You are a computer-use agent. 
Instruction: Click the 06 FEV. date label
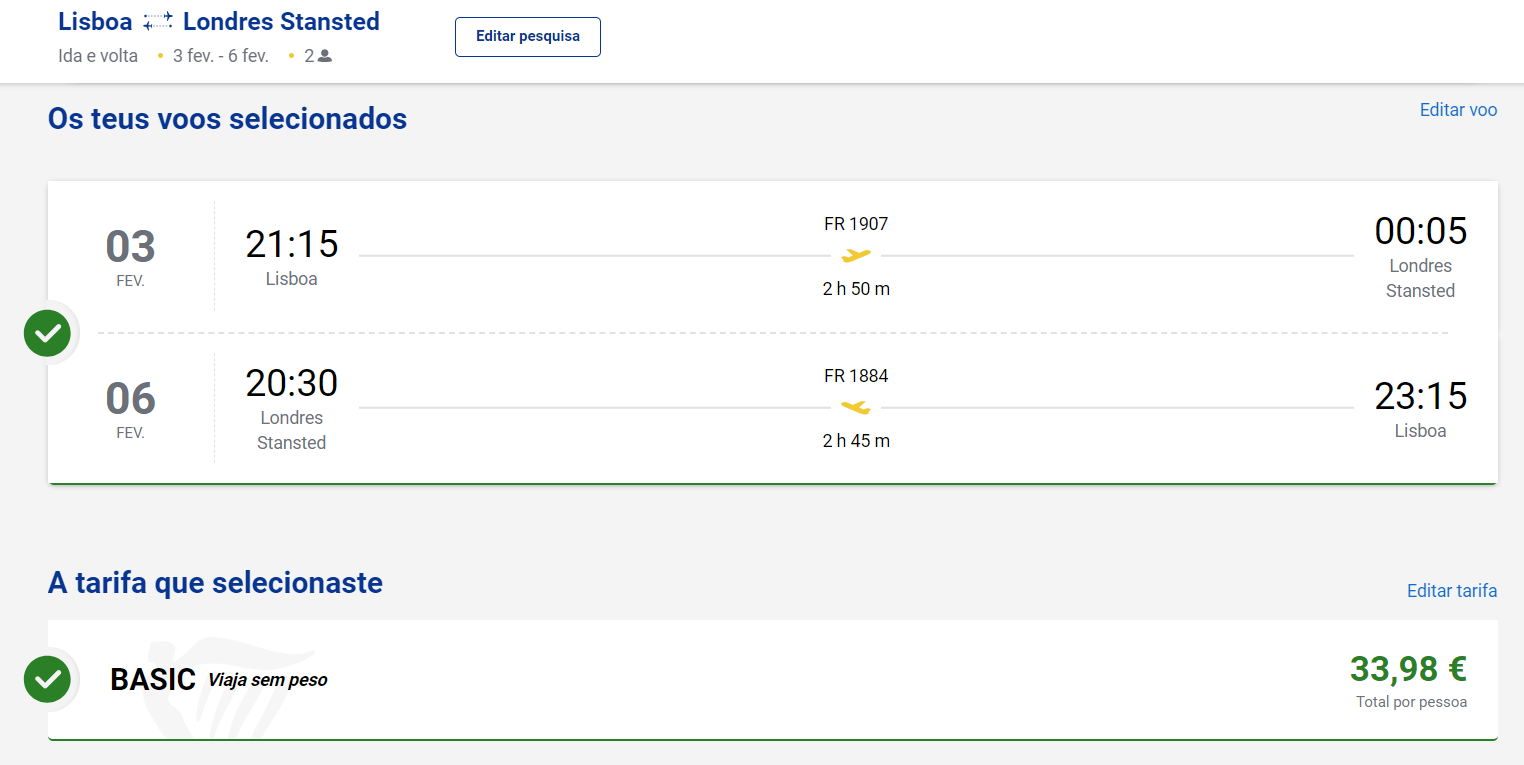[131, 409]
